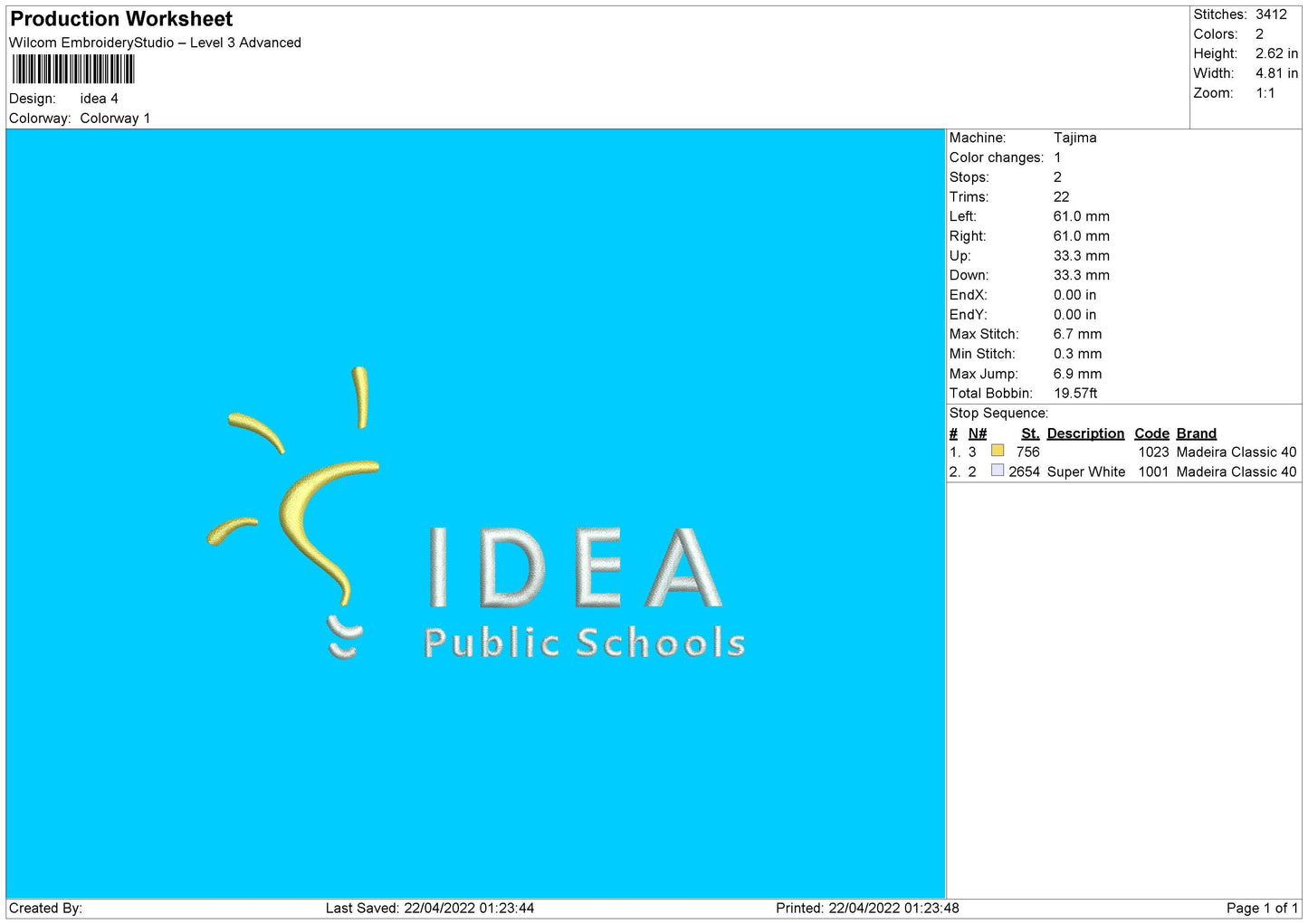Viewport: 1308px width, 924px height.
Task: Click the 'Colorway 1' value
Action: pos(115,119)
